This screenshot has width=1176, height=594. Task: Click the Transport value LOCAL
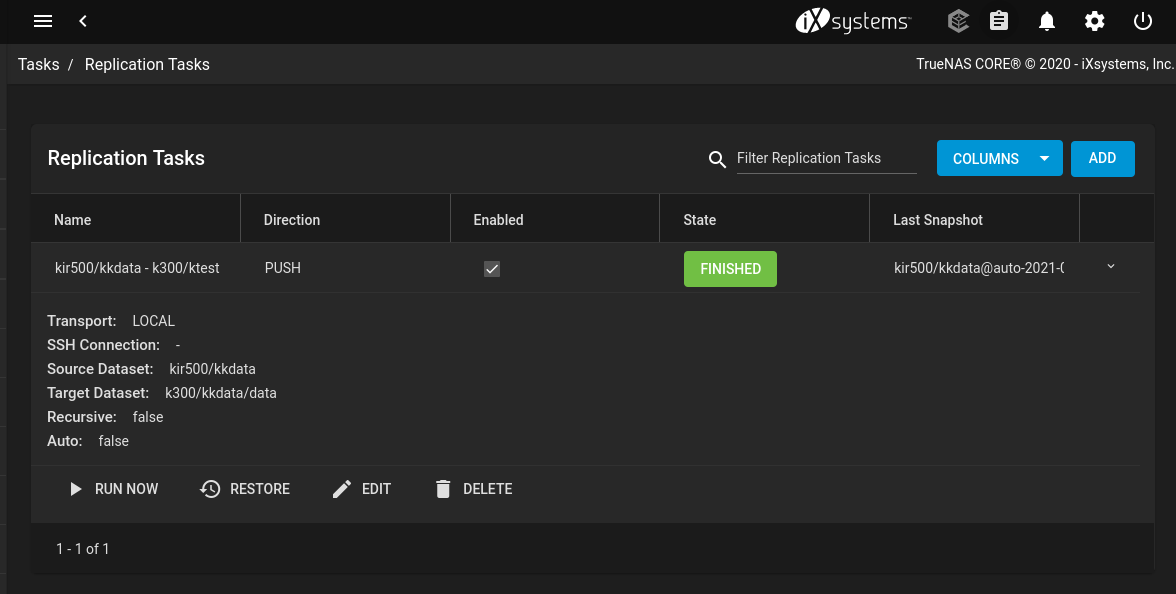point(154,321)
